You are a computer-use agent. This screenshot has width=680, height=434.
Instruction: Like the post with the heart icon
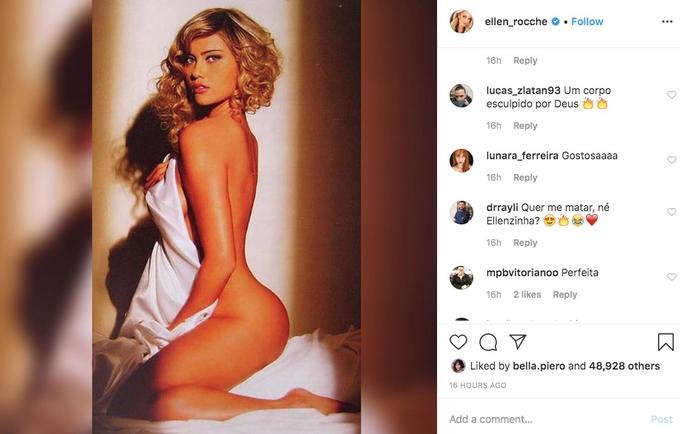point(458,342)
